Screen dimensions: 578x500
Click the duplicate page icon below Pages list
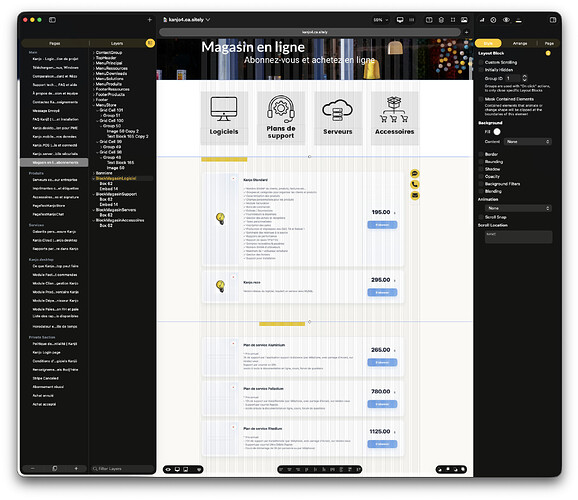pos(55,469)
